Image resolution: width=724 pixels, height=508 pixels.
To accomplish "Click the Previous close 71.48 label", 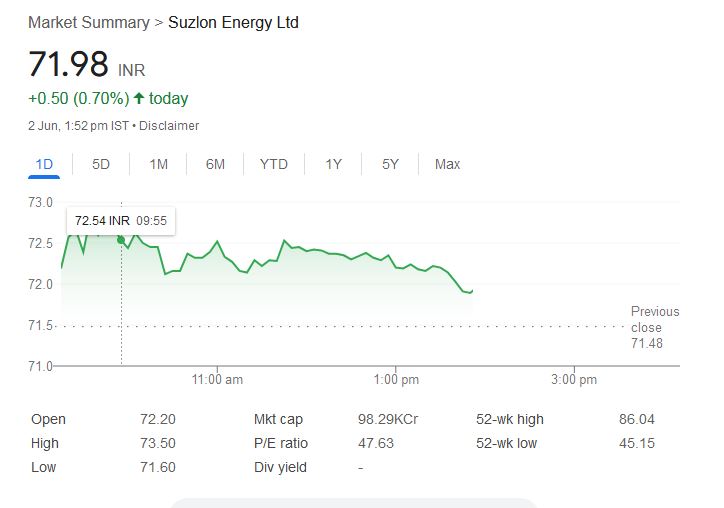I will pos(654,327).
